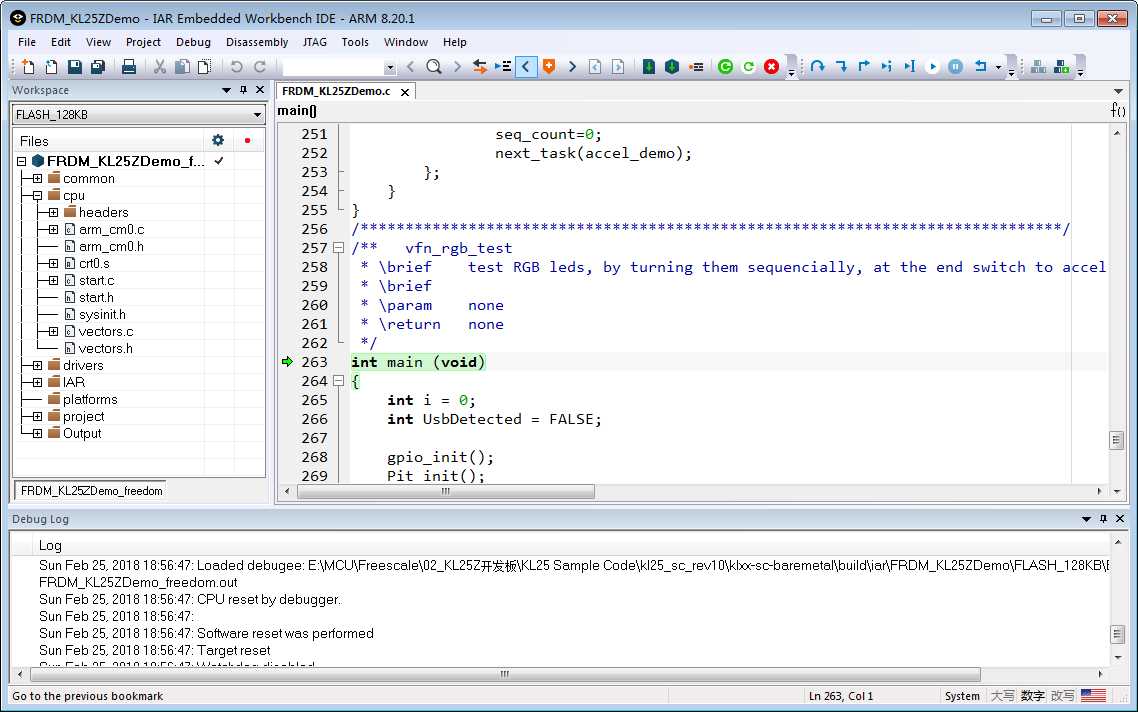Viewport: 1138px width, 712px height.
Task: Click the Go To line icon
Action: 503,67
